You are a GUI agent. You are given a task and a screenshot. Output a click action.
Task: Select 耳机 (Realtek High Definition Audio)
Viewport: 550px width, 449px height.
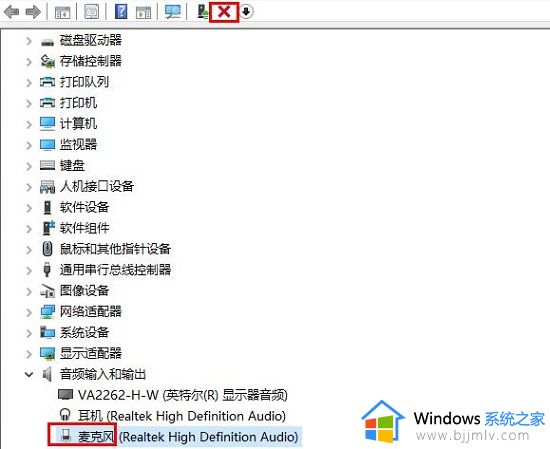[182, 416]
